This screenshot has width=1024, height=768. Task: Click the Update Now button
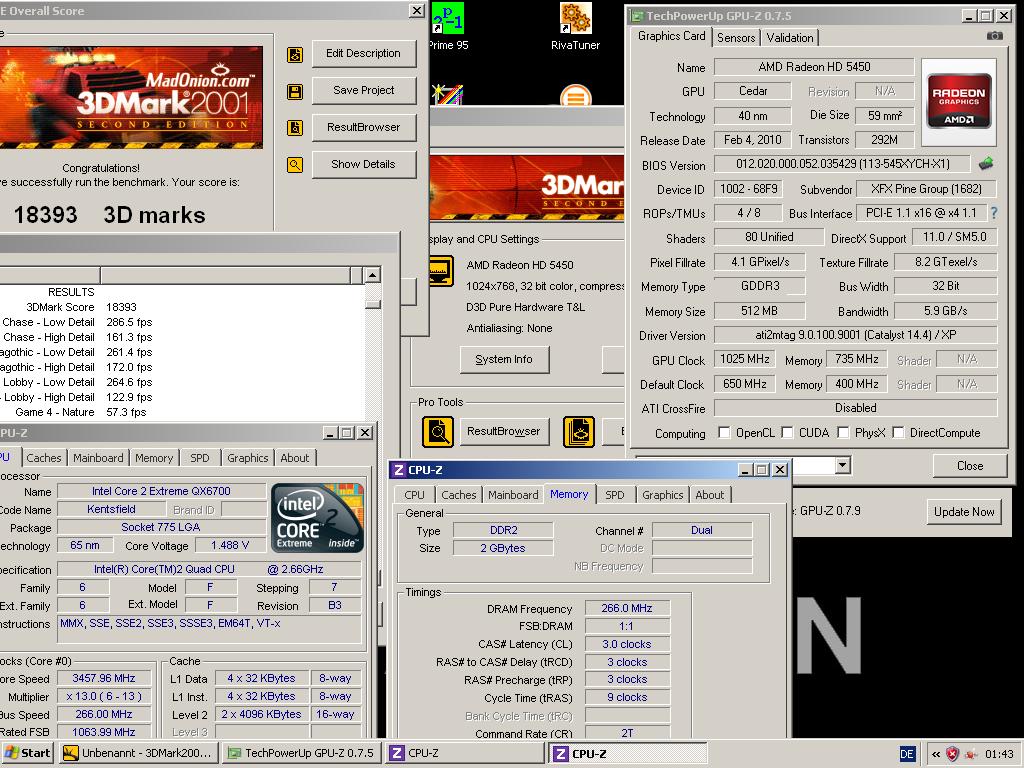(964, 512)
